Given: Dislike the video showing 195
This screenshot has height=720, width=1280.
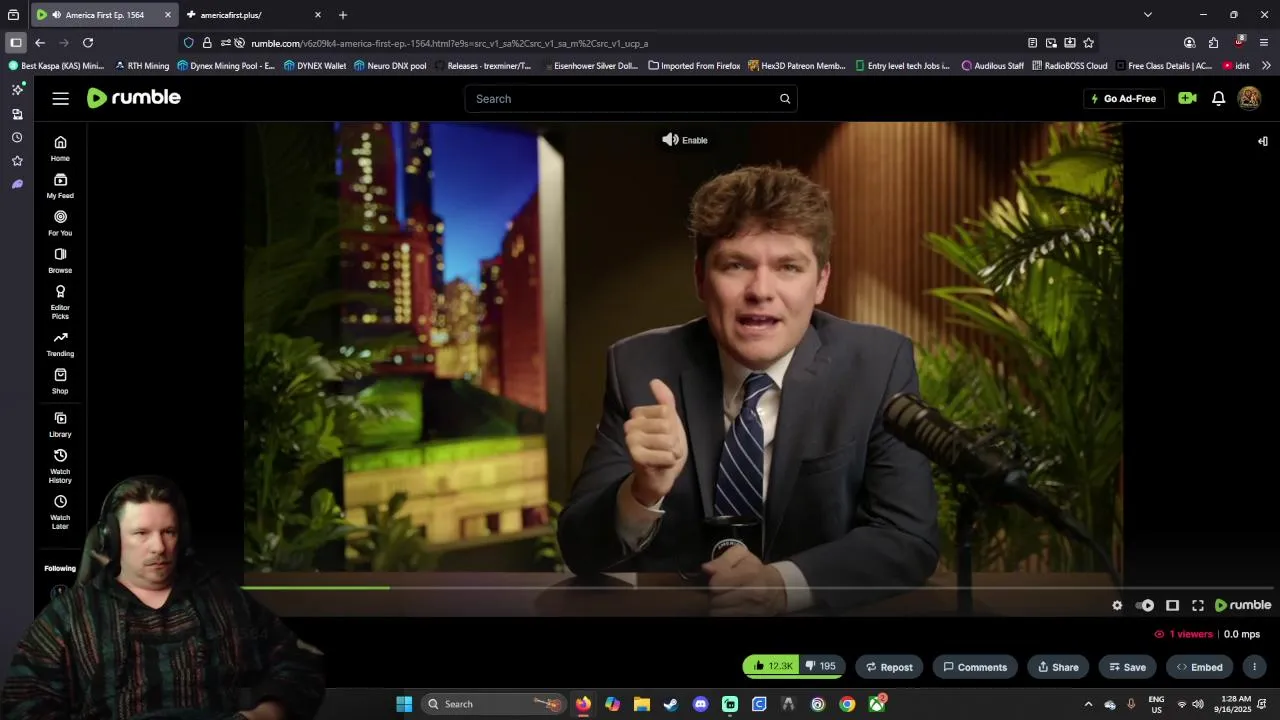Looking at the screenshot, I should (x=821, y=666).
